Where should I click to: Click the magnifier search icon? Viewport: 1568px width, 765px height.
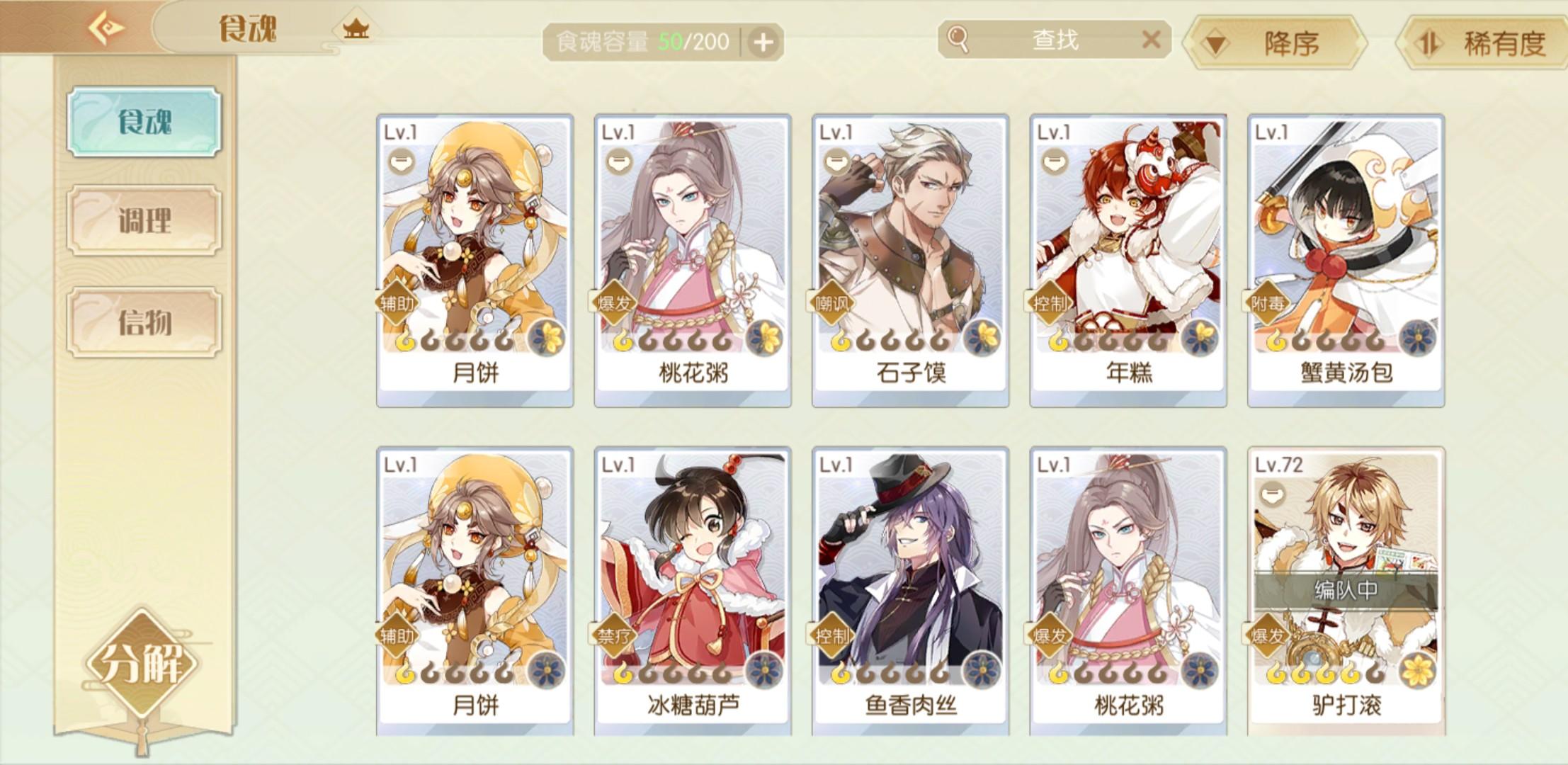pos(958,40)
